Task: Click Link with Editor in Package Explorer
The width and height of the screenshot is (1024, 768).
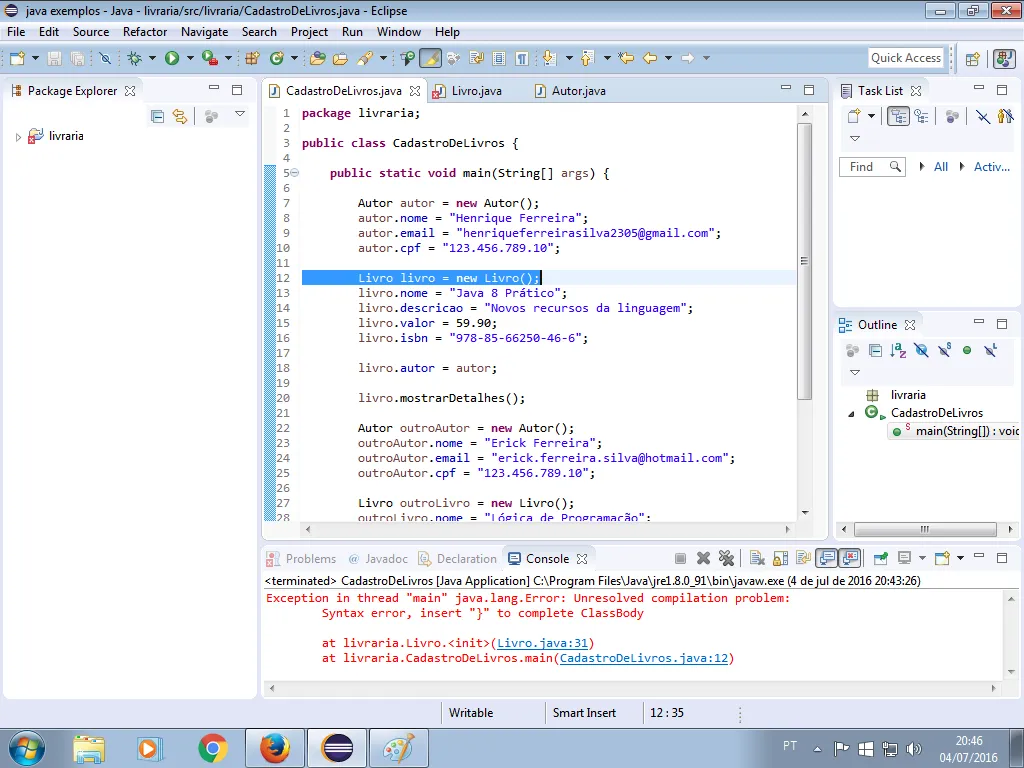Action: point(180,116)
